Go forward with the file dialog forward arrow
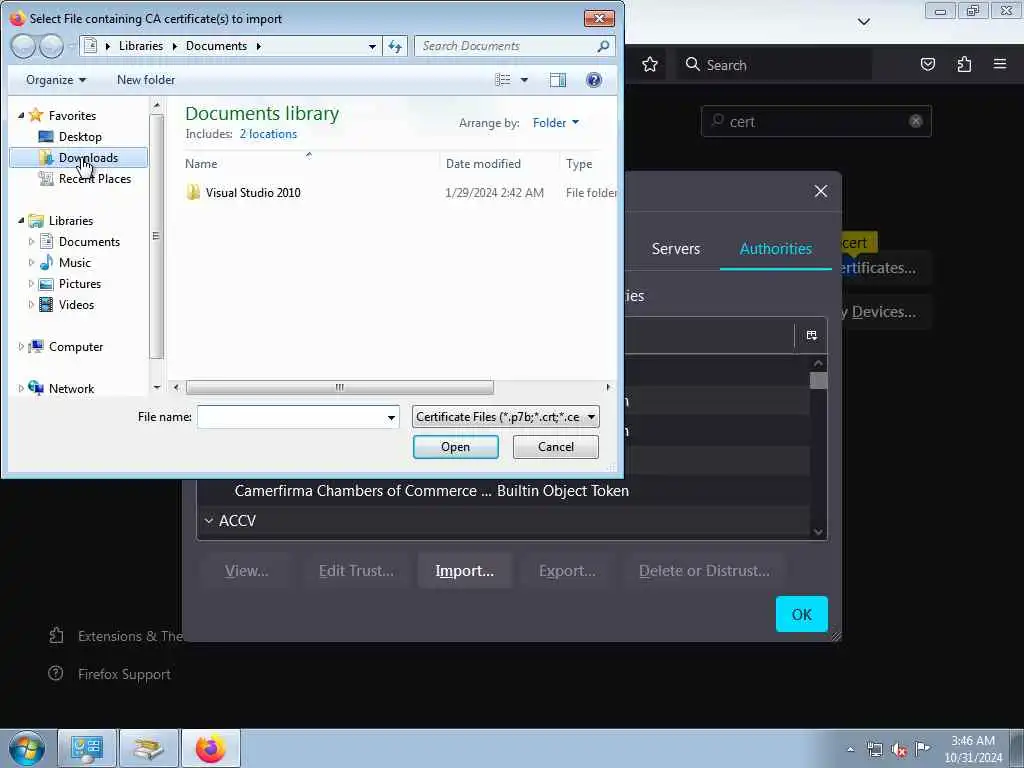 coord(51,46)
